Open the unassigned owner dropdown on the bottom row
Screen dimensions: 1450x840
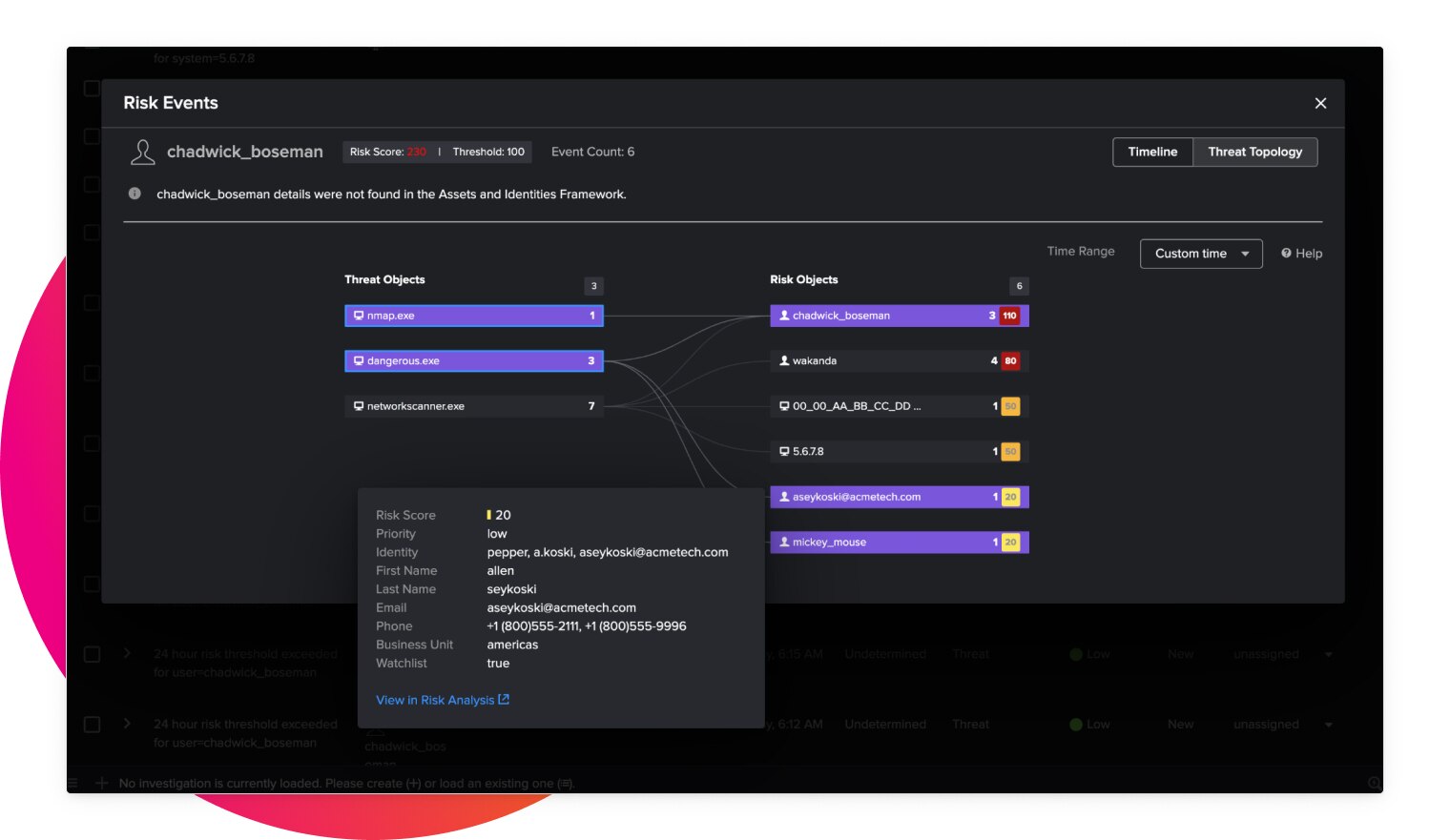(x=1328, y=724)
